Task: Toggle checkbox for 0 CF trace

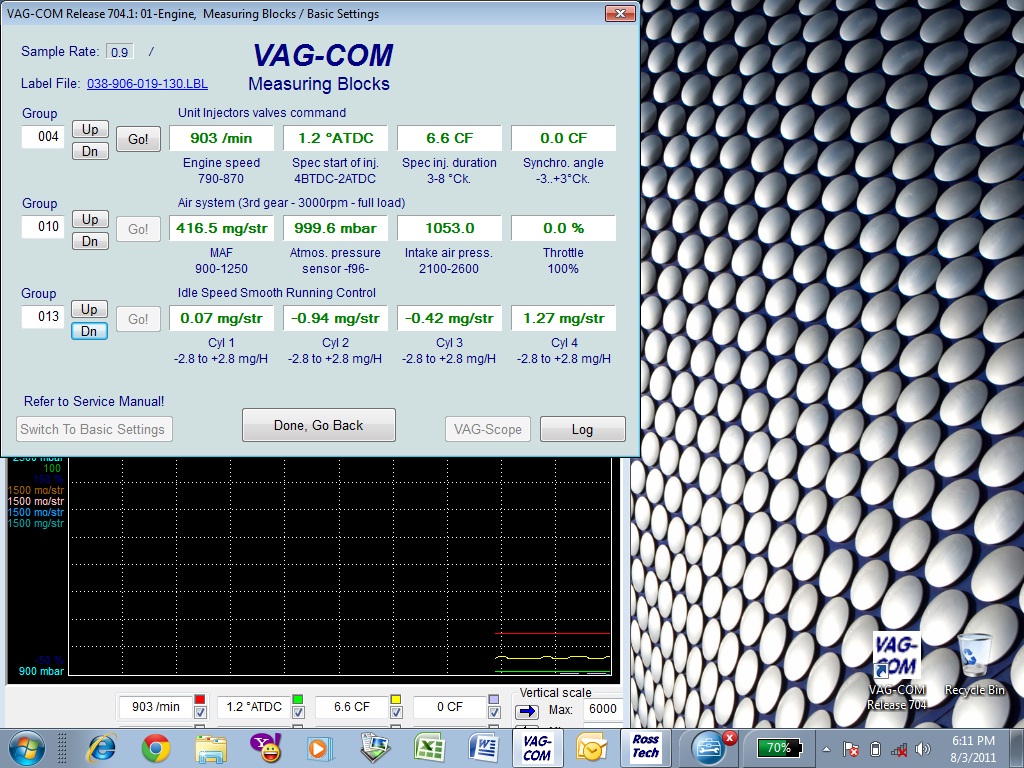Action: (x=494, y=712)
